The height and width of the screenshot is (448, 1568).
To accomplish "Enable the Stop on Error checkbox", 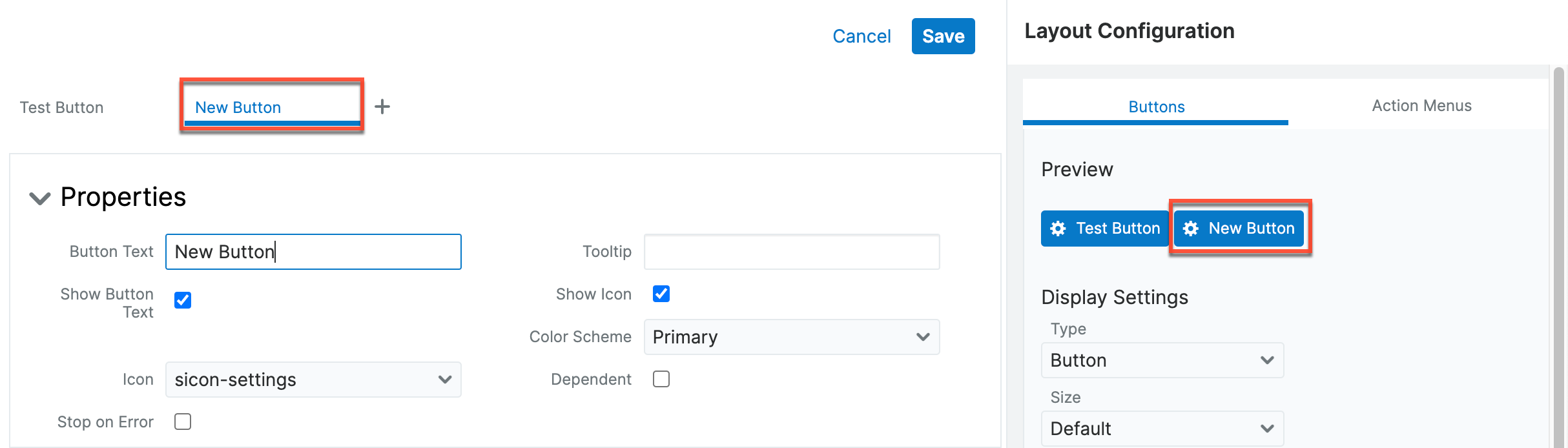I will pos(183,422).
